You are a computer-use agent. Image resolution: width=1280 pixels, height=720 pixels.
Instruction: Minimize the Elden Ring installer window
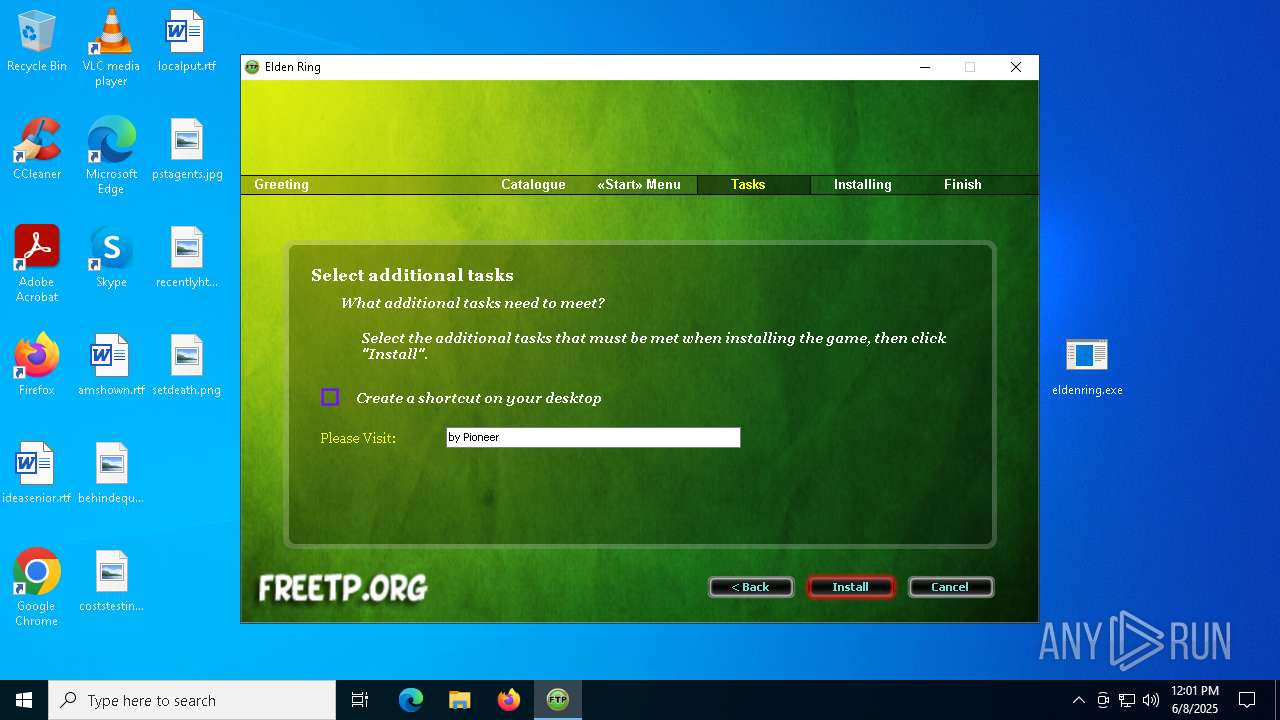(x=924, y=67)
